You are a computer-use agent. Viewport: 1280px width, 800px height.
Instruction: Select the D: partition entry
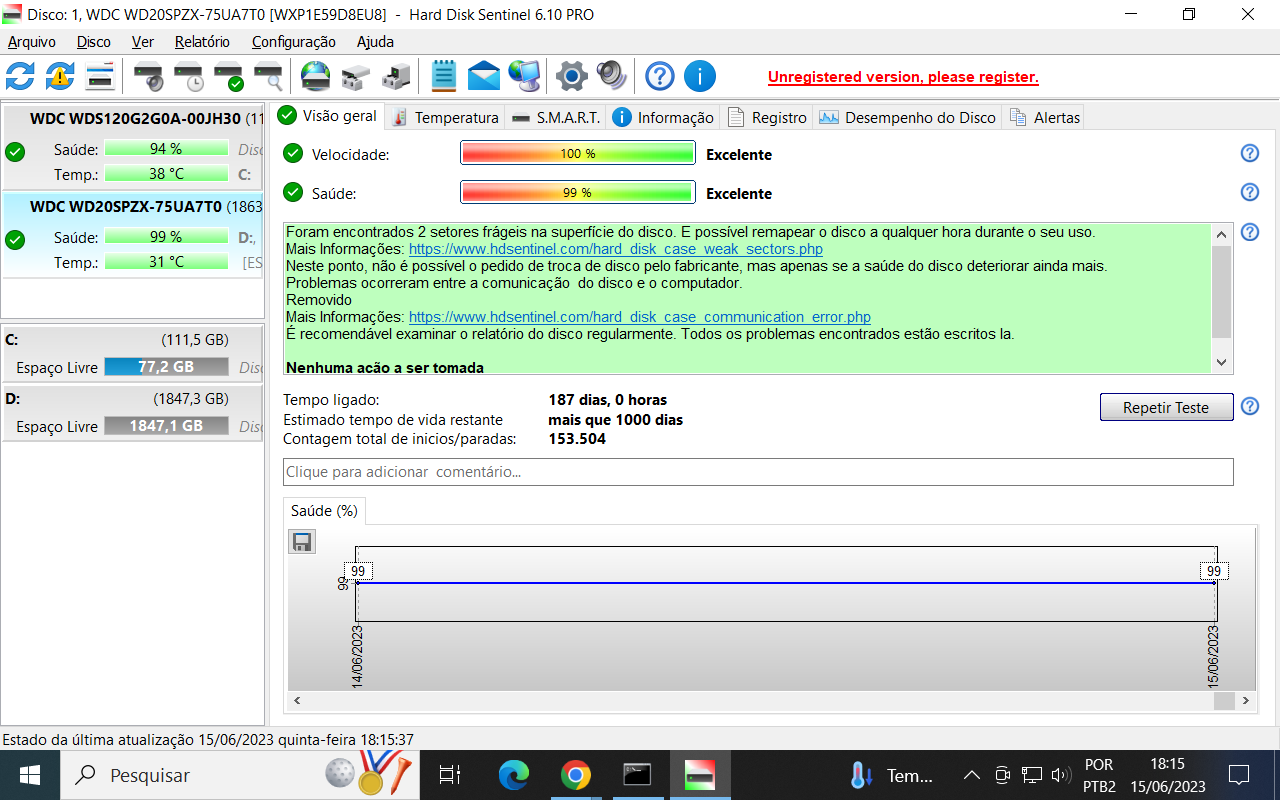pyautogui.click(x=132, y=412)
